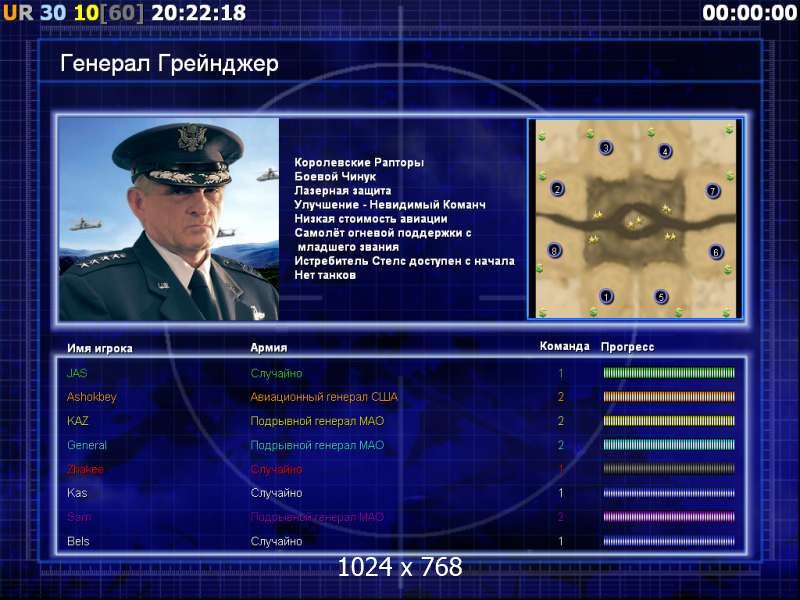
Task: Click JAS's army value "Случайно"
Action: (x=276, y=373)
